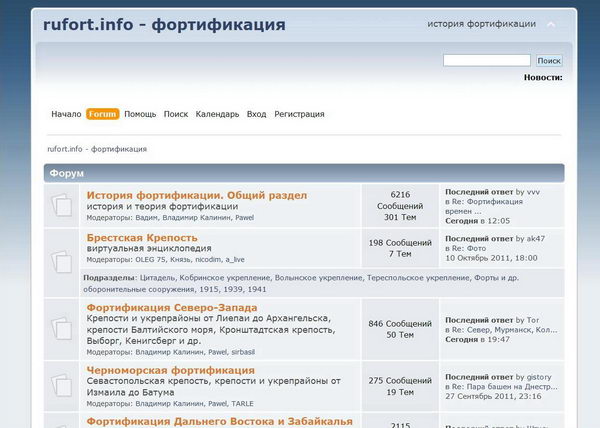Click the Новости: label
Viewport: 600px width, 428px height.
[543, 78]
